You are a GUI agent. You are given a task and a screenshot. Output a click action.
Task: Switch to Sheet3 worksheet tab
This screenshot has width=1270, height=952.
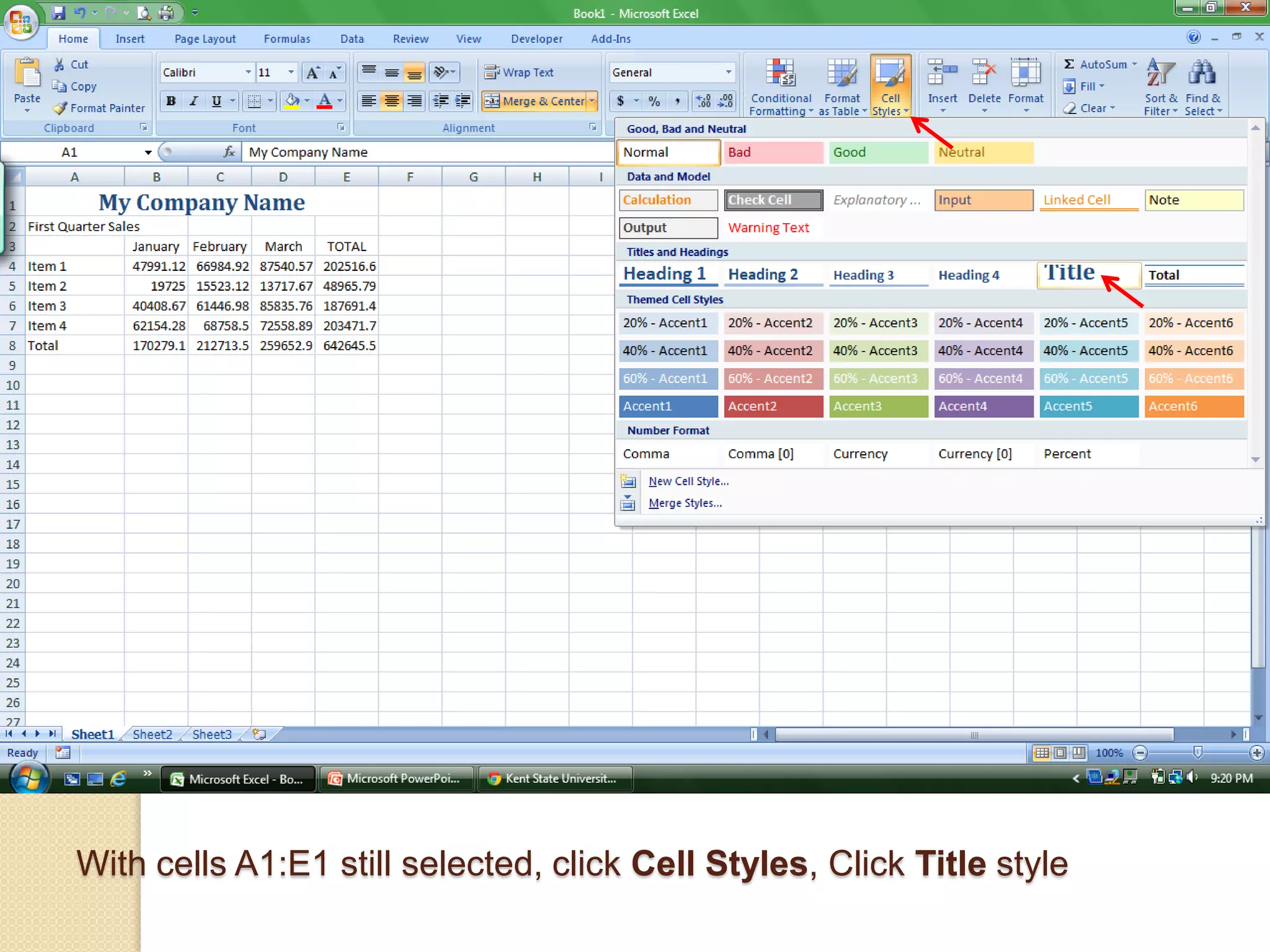[x=212, y=734]
